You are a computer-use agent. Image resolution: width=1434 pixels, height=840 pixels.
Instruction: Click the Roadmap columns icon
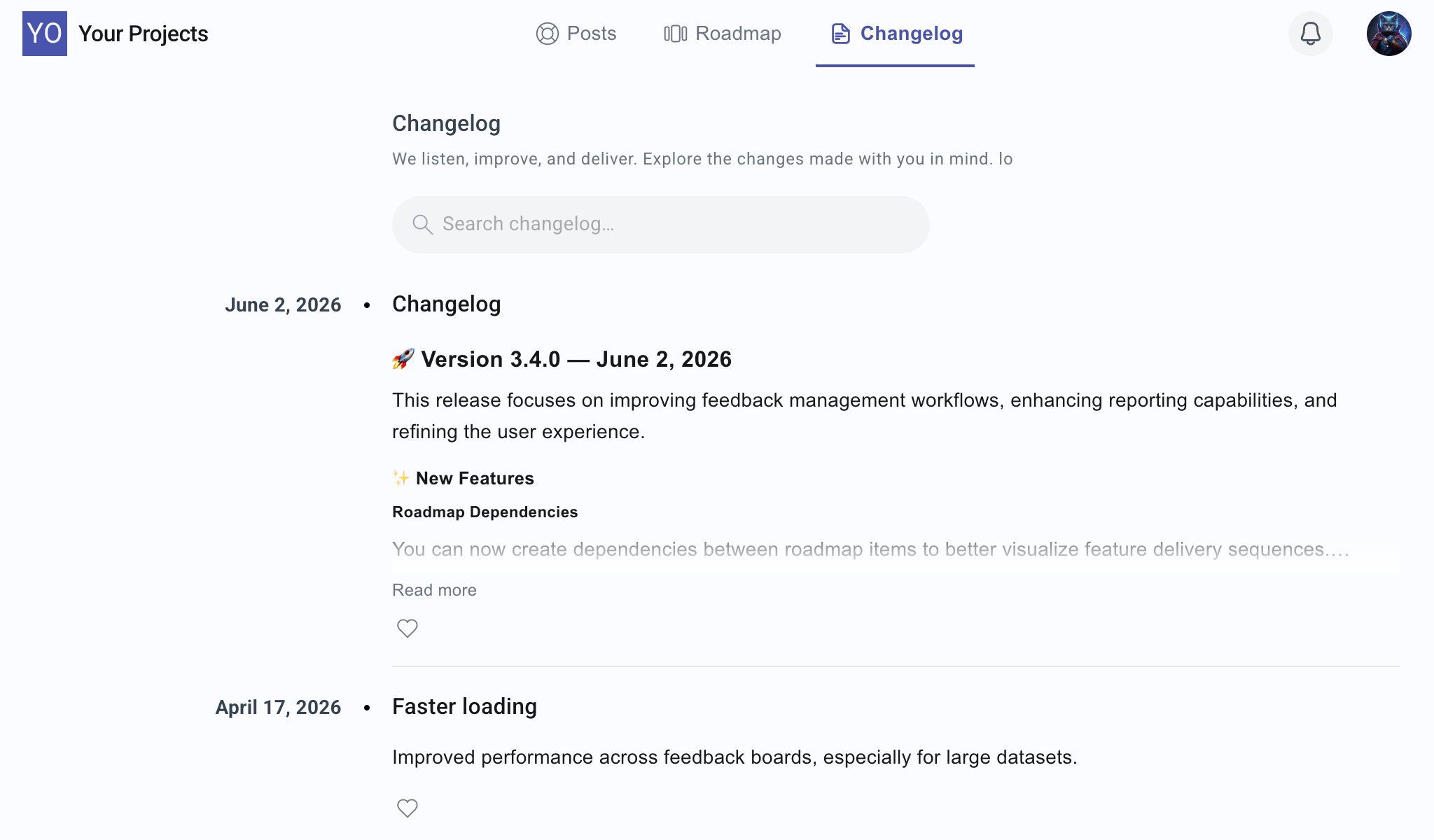(676, 34)
